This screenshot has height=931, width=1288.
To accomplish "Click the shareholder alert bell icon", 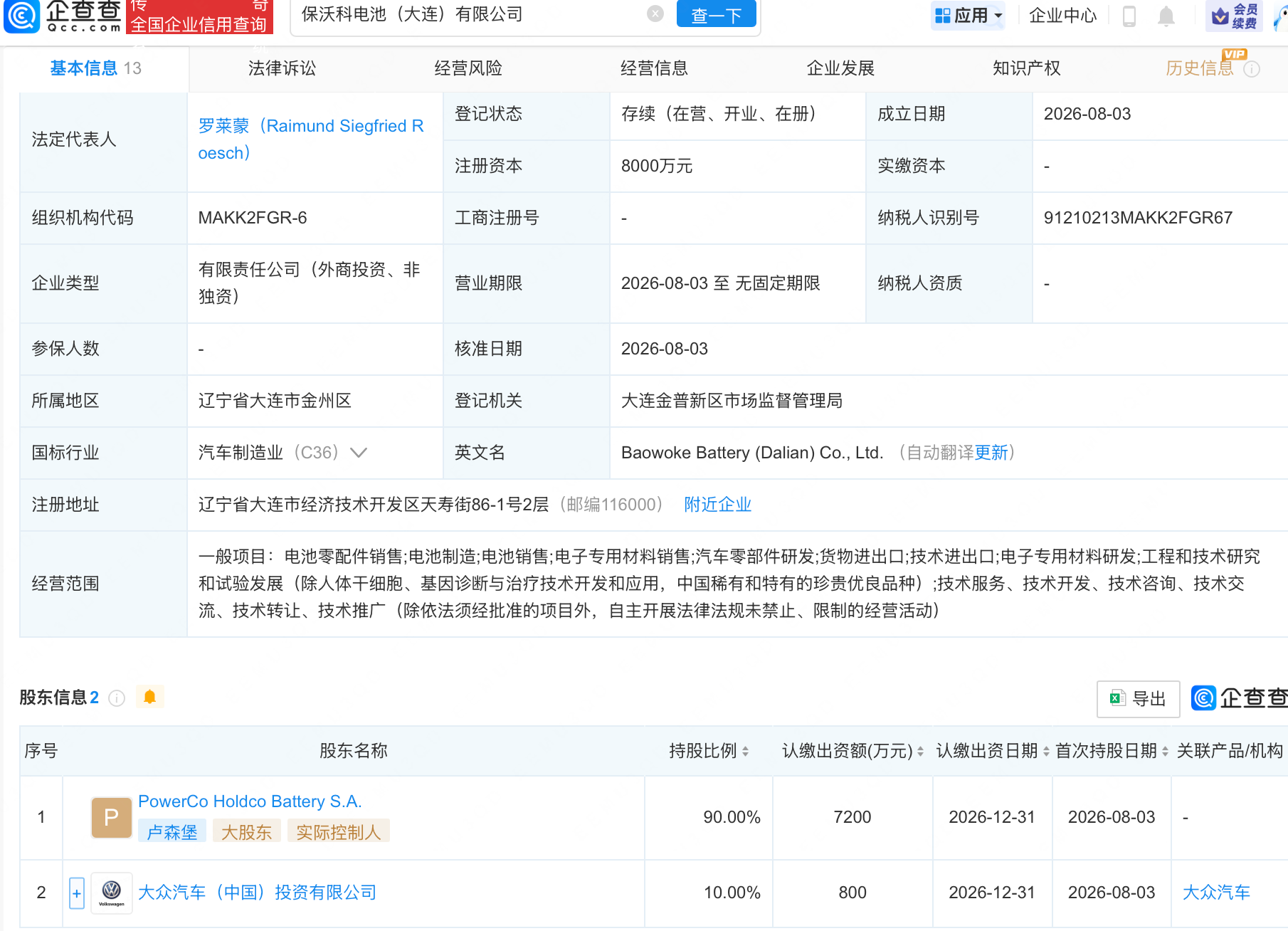I will (x=149, y=697).
